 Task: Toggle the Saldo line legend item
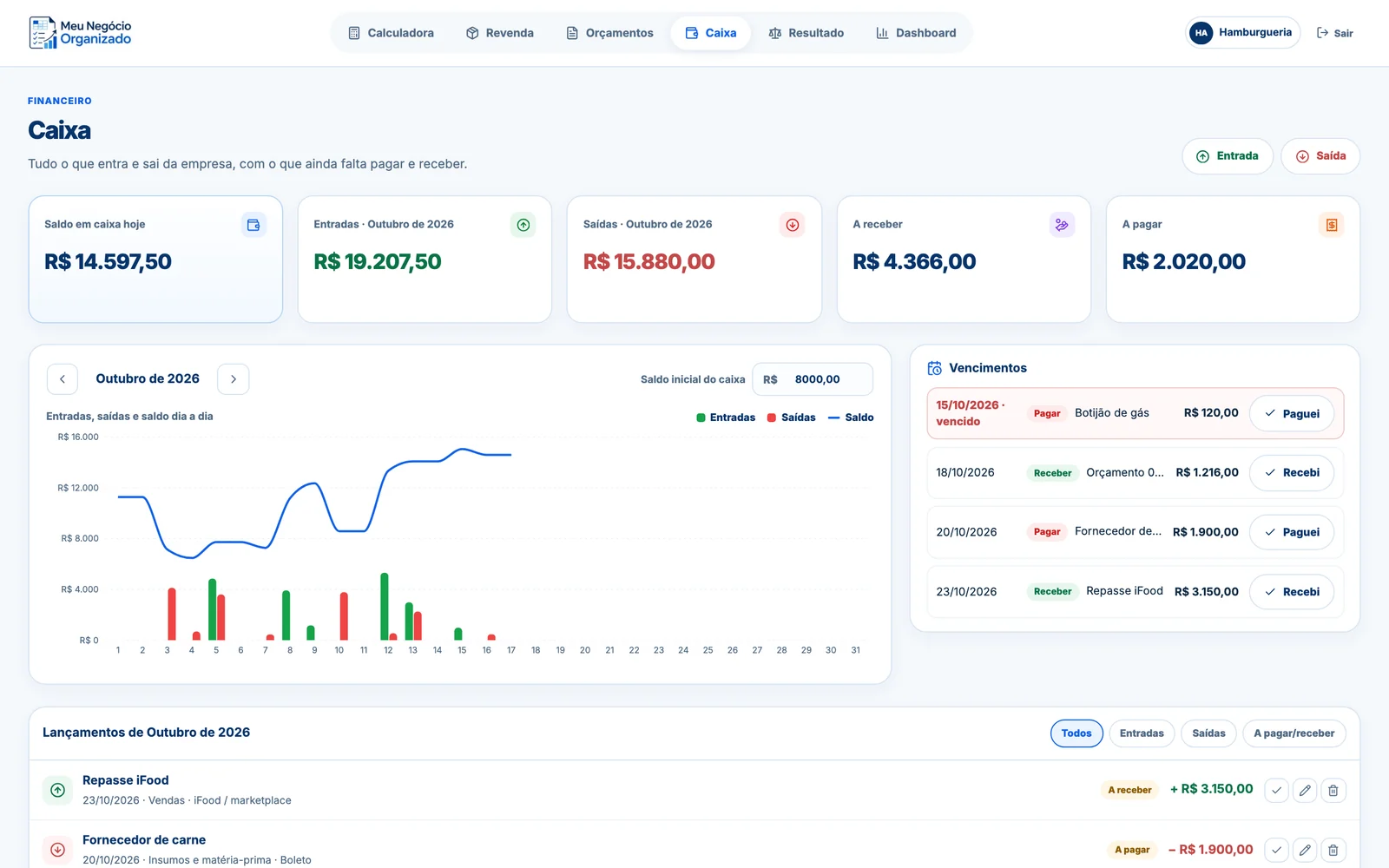tap(851, 418)
